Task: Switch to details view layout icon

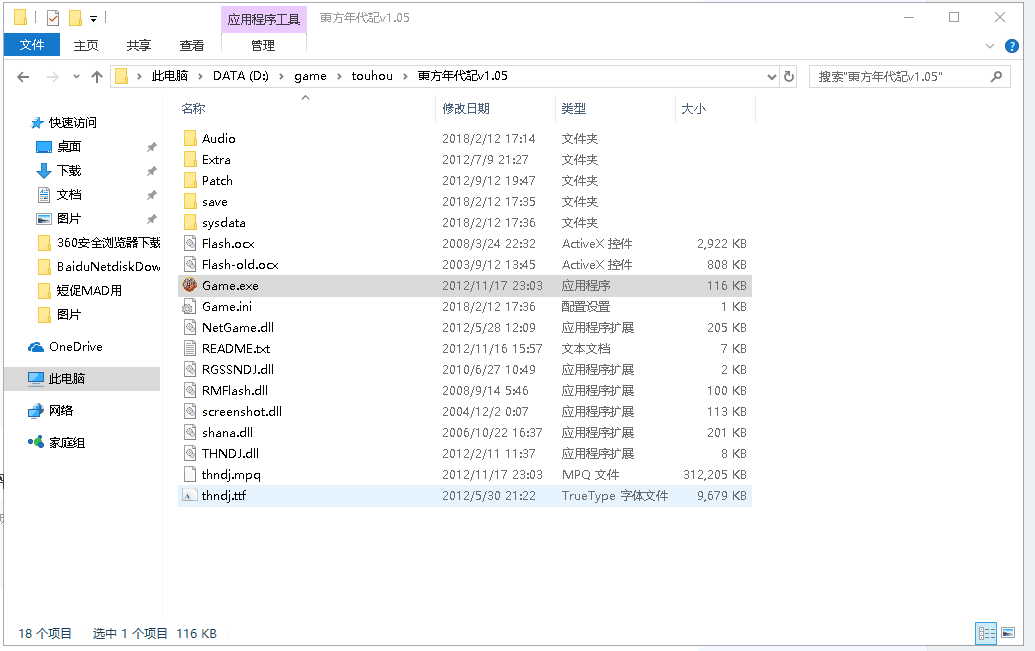Action: point(987,633)
